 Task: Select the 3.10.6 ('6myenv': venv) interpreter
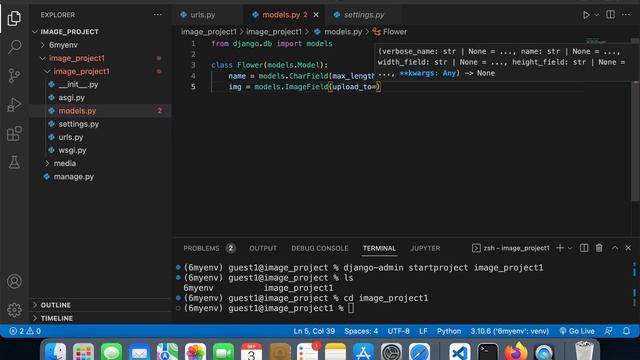pos(509,331)
